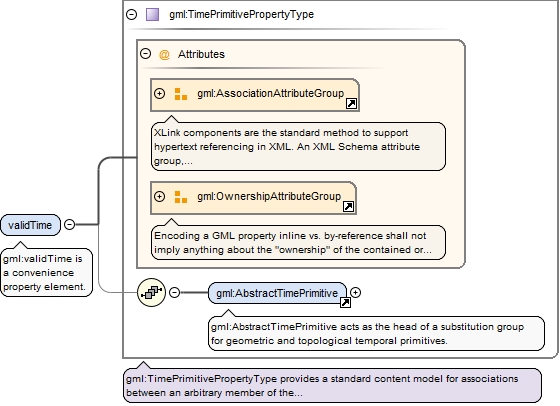The width and height of the screenshot is (560, 406).
Task: Collapse the sequence compositor branch
Action: [x=174, y=292]
